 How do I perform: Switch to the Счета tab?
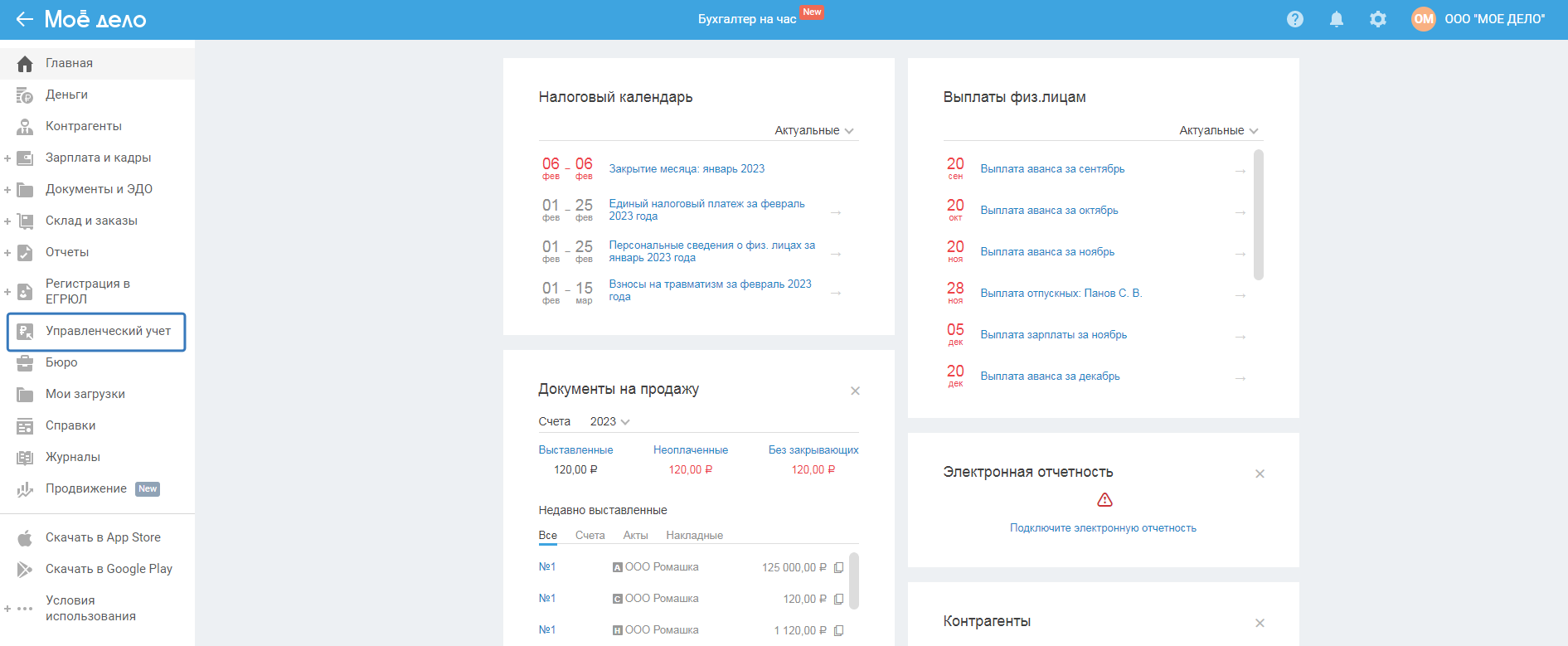pyautogui.click(x=590, y=536)
